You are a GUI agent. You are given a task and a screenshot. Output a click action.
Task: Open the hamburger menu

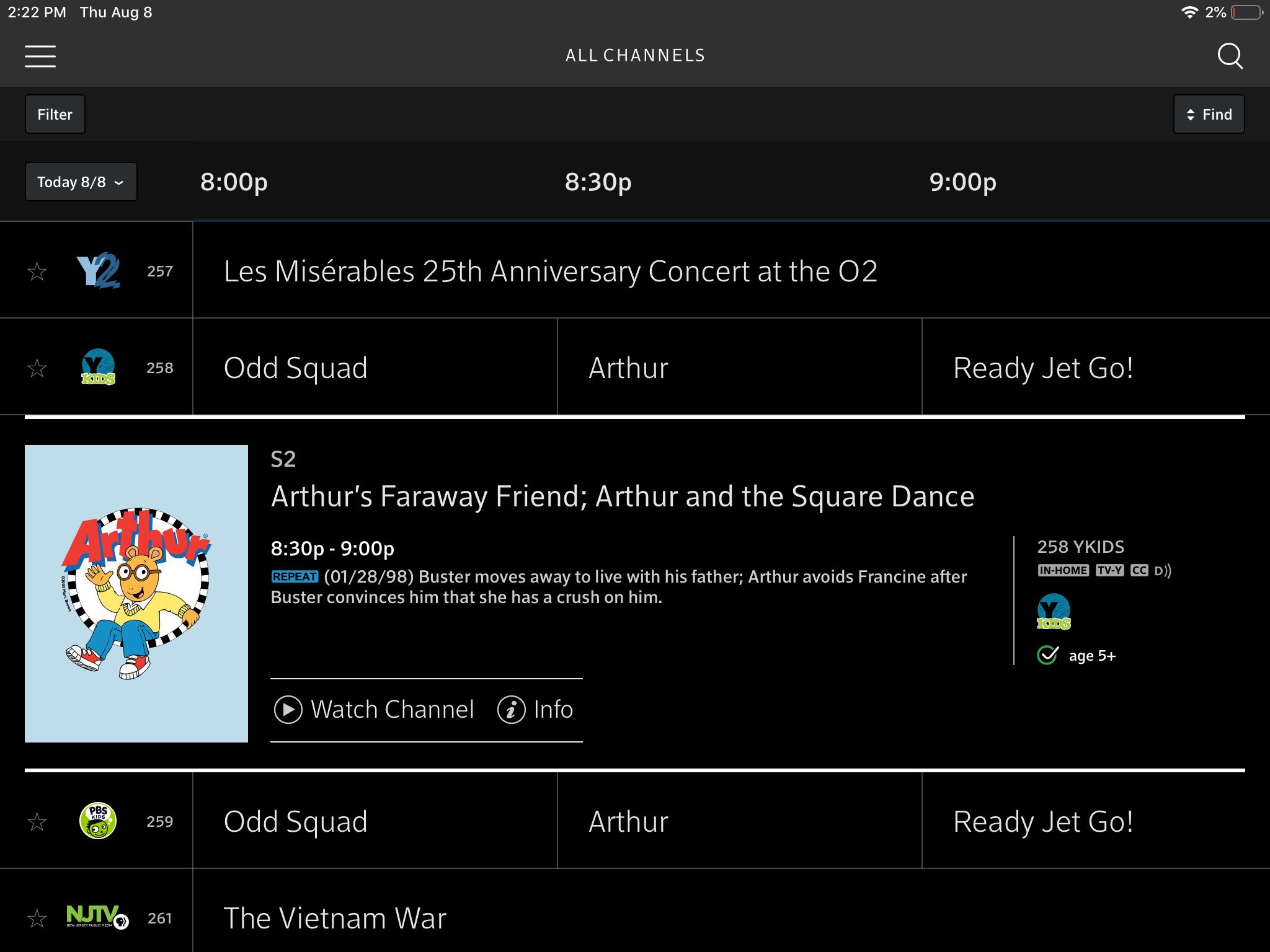click(x=40, y=56)
